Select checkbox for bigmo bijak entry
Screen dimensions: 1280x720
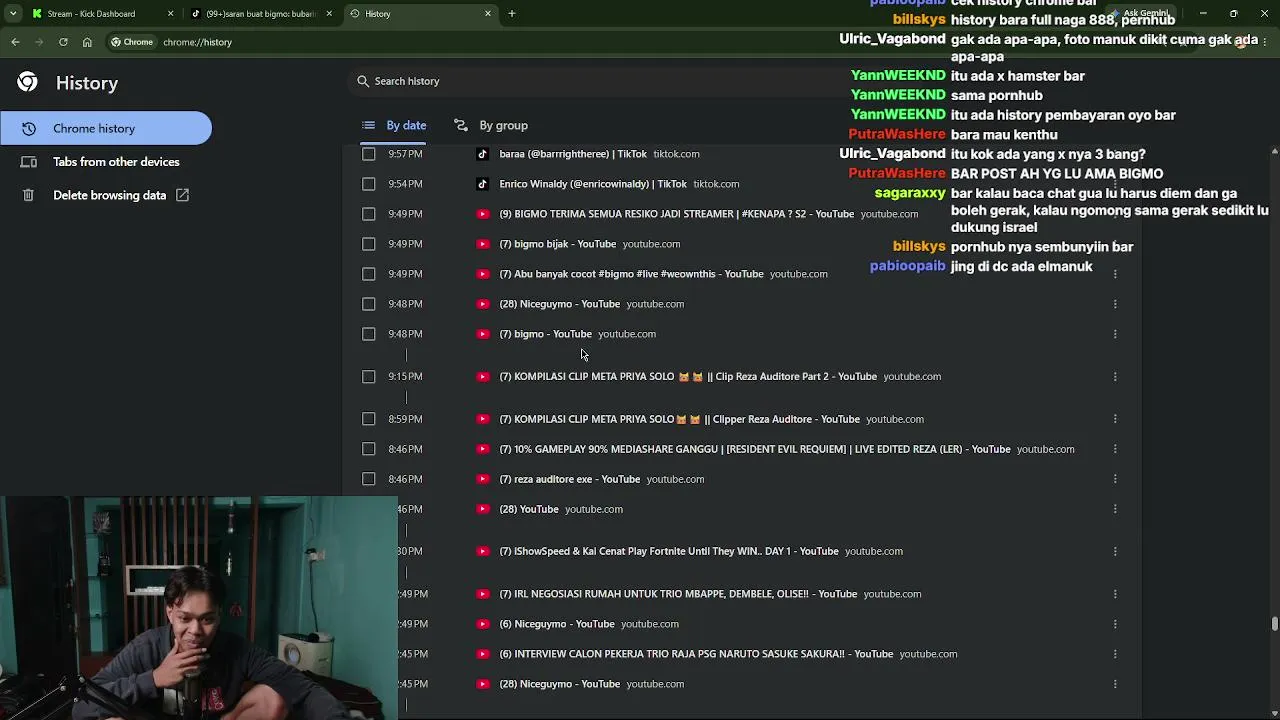point(369,244)
